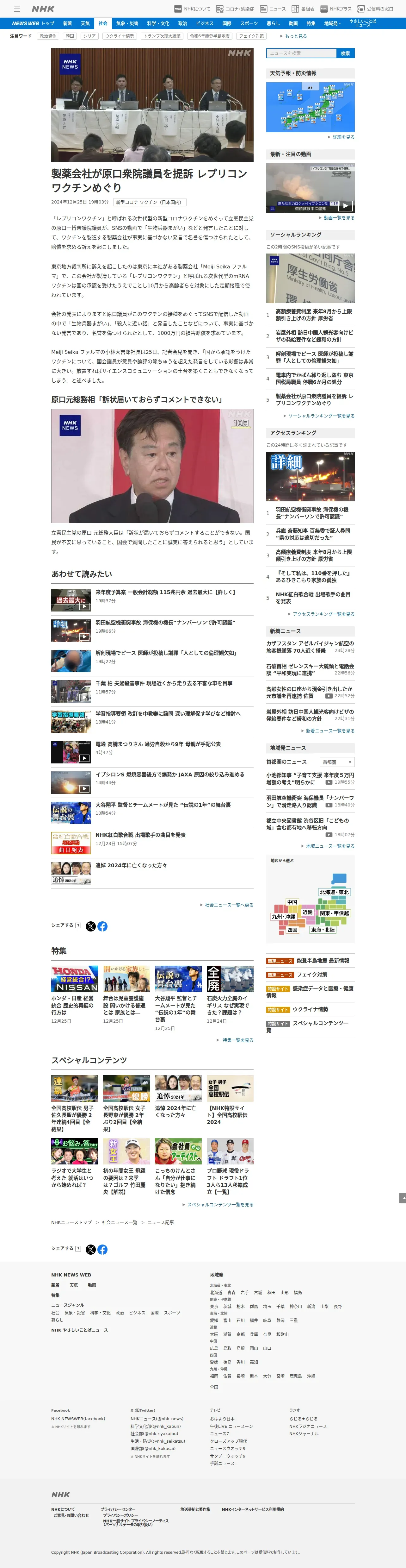Open NHK紅白歌合戦 曲目 related article
Viewport: 406px width, 1568px height.
click(x=140, y=835)
